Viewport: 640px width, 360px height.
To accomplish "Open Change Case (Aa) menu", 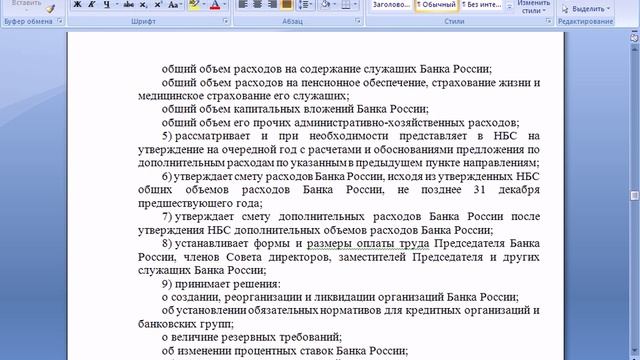I will pyautogui.click(x=175, y=4).
